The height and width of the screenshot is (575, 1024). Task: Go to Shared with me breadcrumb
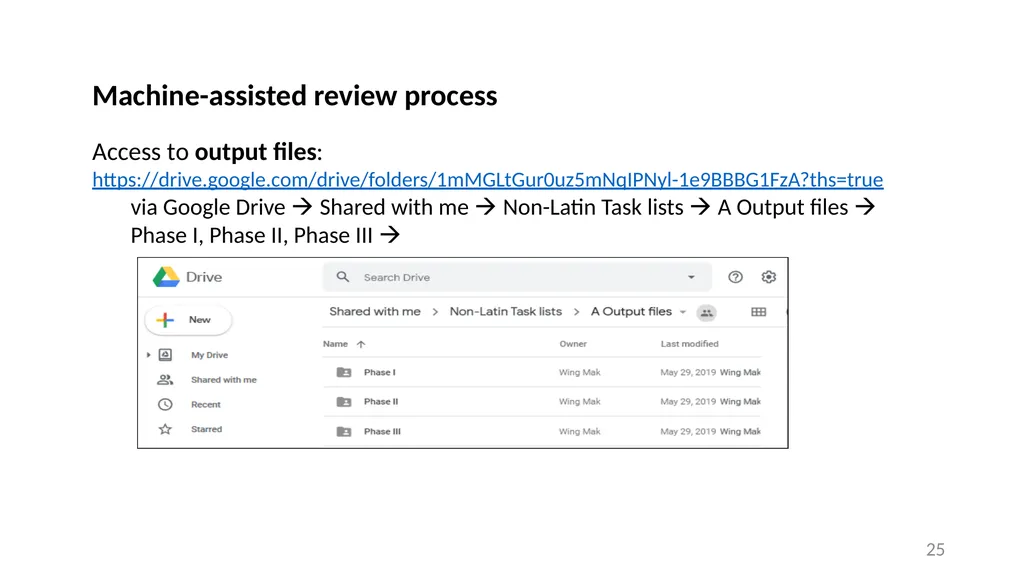click(375, 312)
